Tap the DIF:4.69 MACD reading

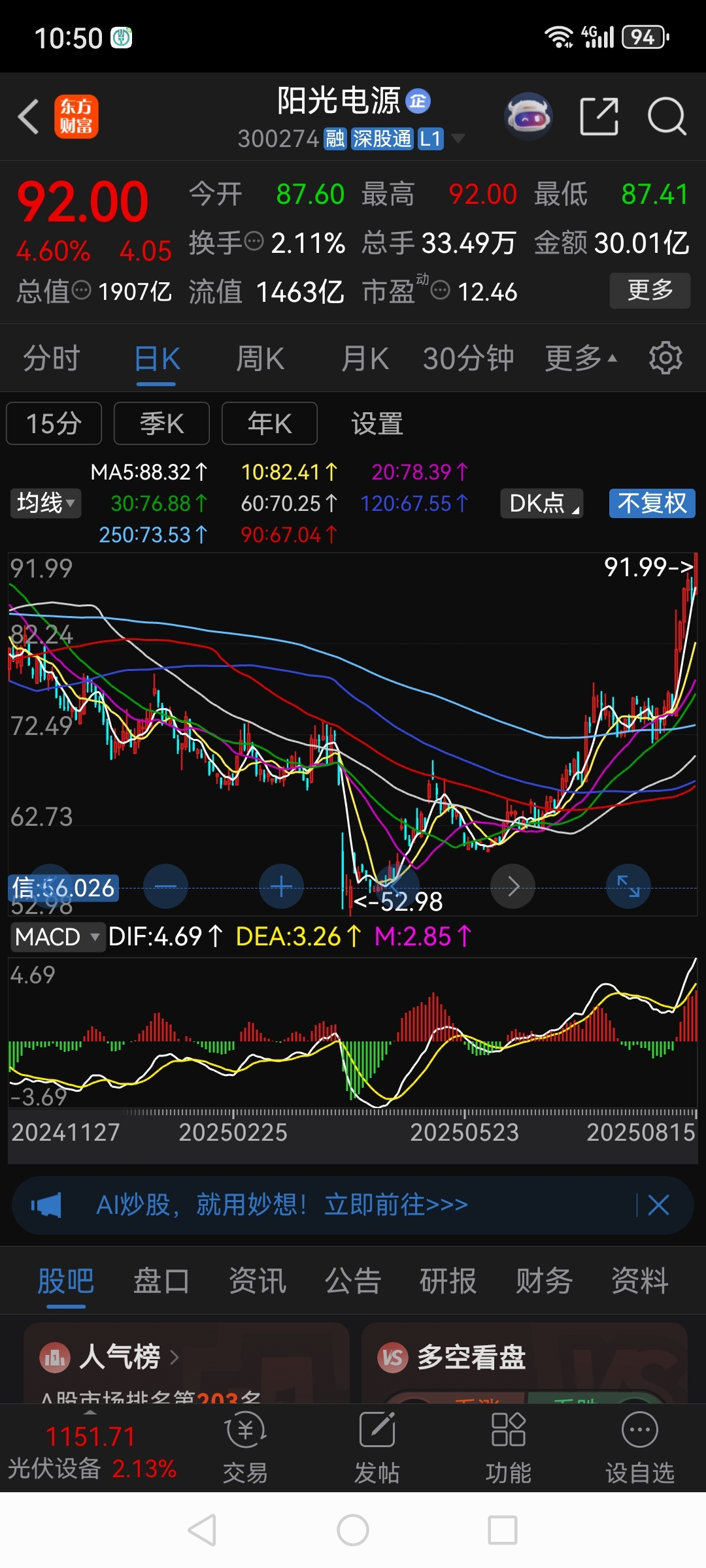165,937
